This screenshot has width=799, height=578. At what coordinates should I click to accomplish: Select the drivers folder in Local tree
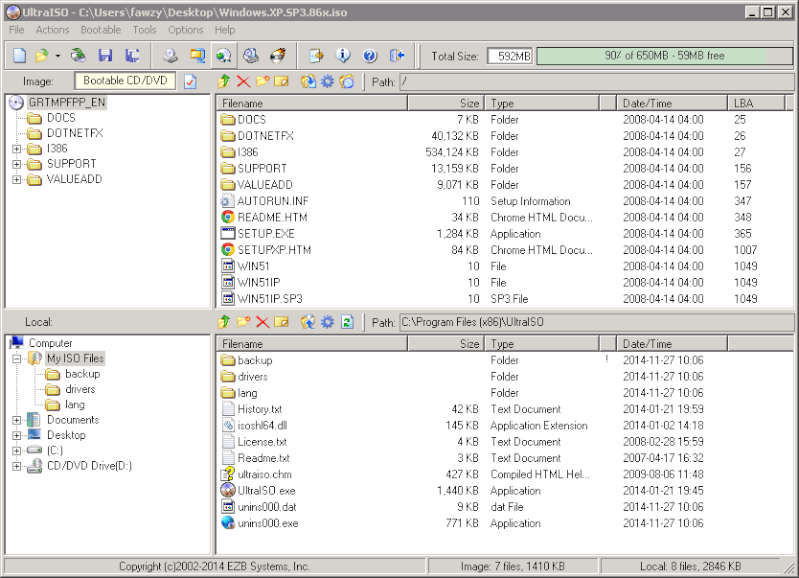point(80,389)
